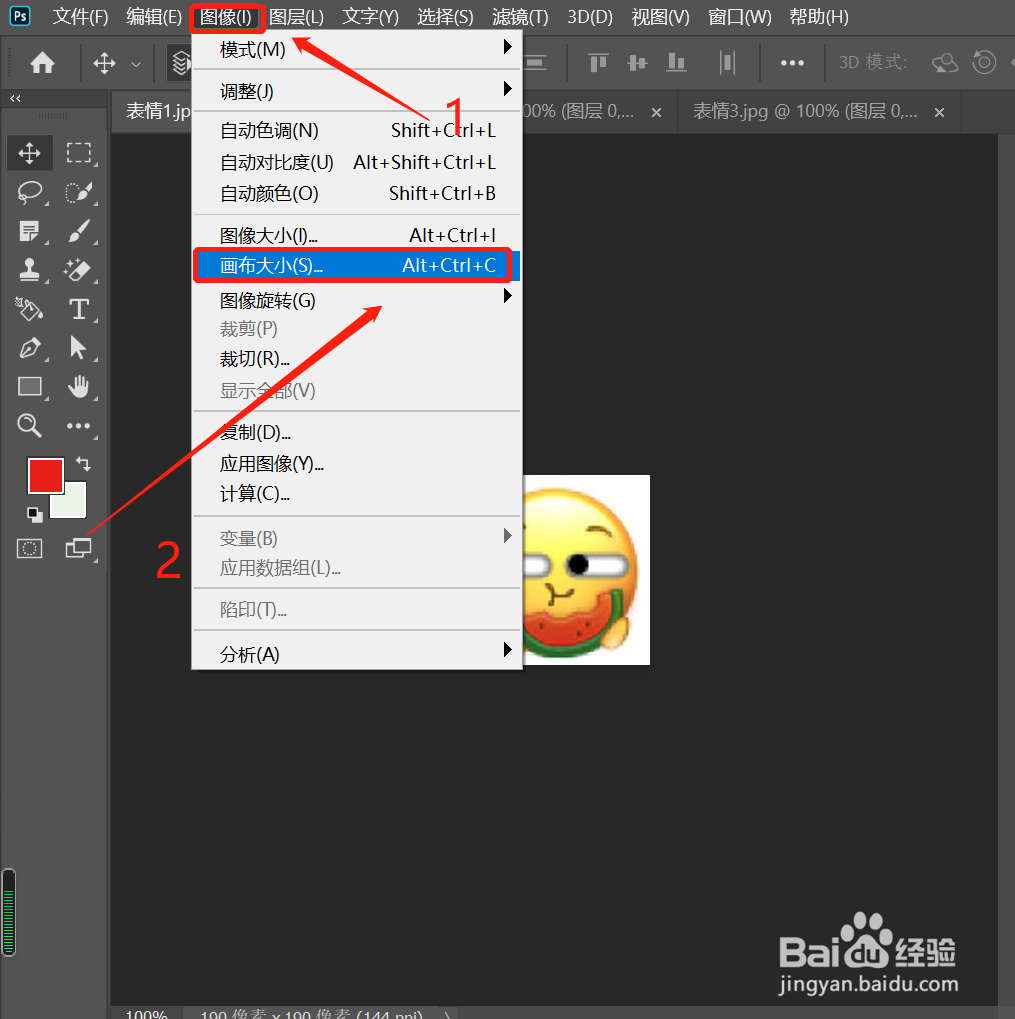Select the Note tool
Image resolution: width=1015 pixels, height=1019 pixels.
(x=29, y=231)
